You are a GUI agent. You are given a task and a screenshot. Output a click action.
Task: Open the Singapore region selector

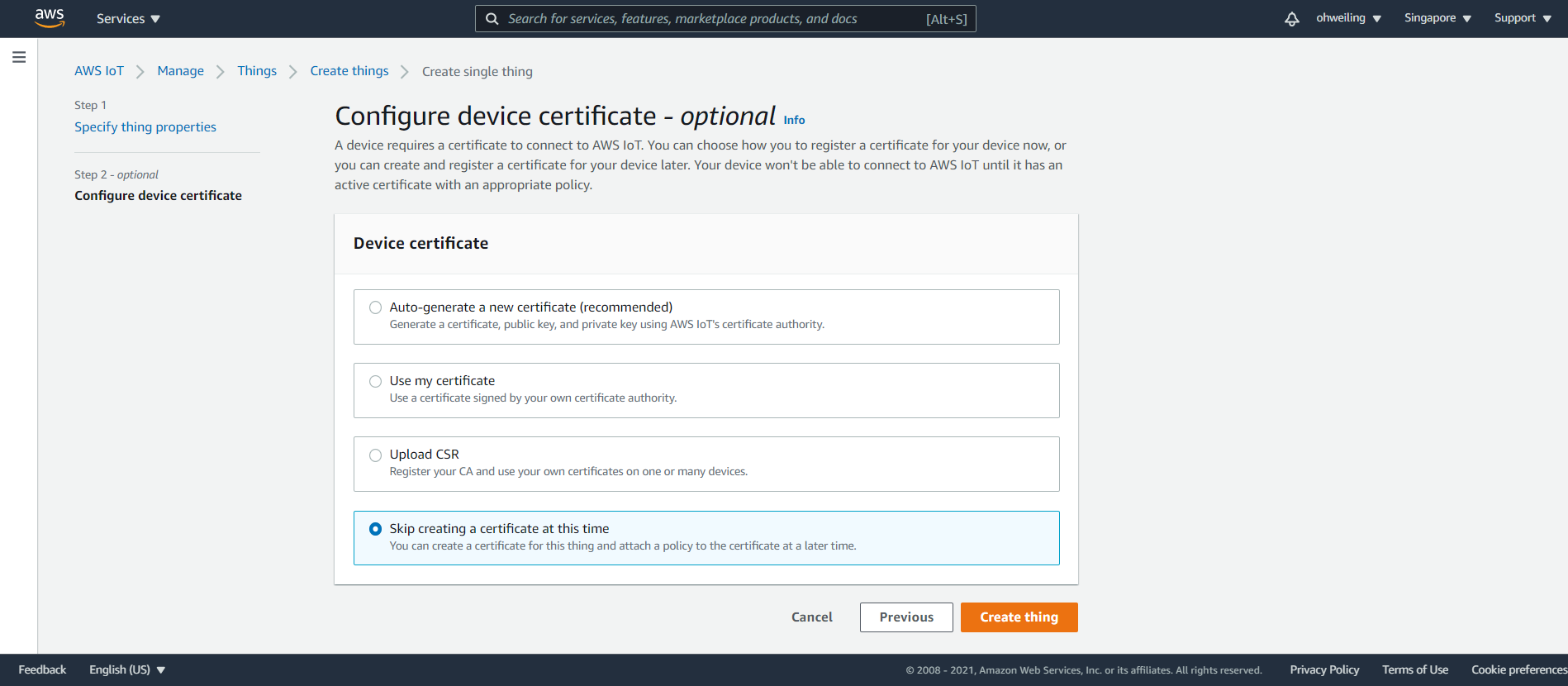point(1437,18)
